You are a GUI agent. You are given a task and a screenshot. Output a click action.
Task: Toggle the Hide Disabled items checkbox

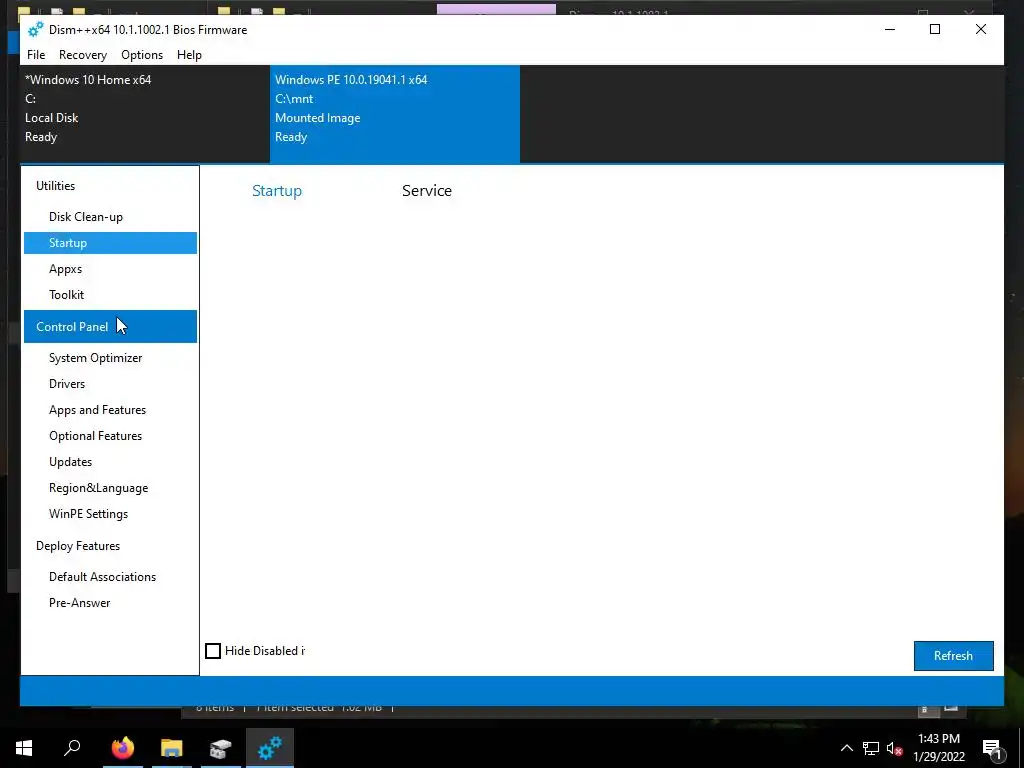[x=213, y=651]
